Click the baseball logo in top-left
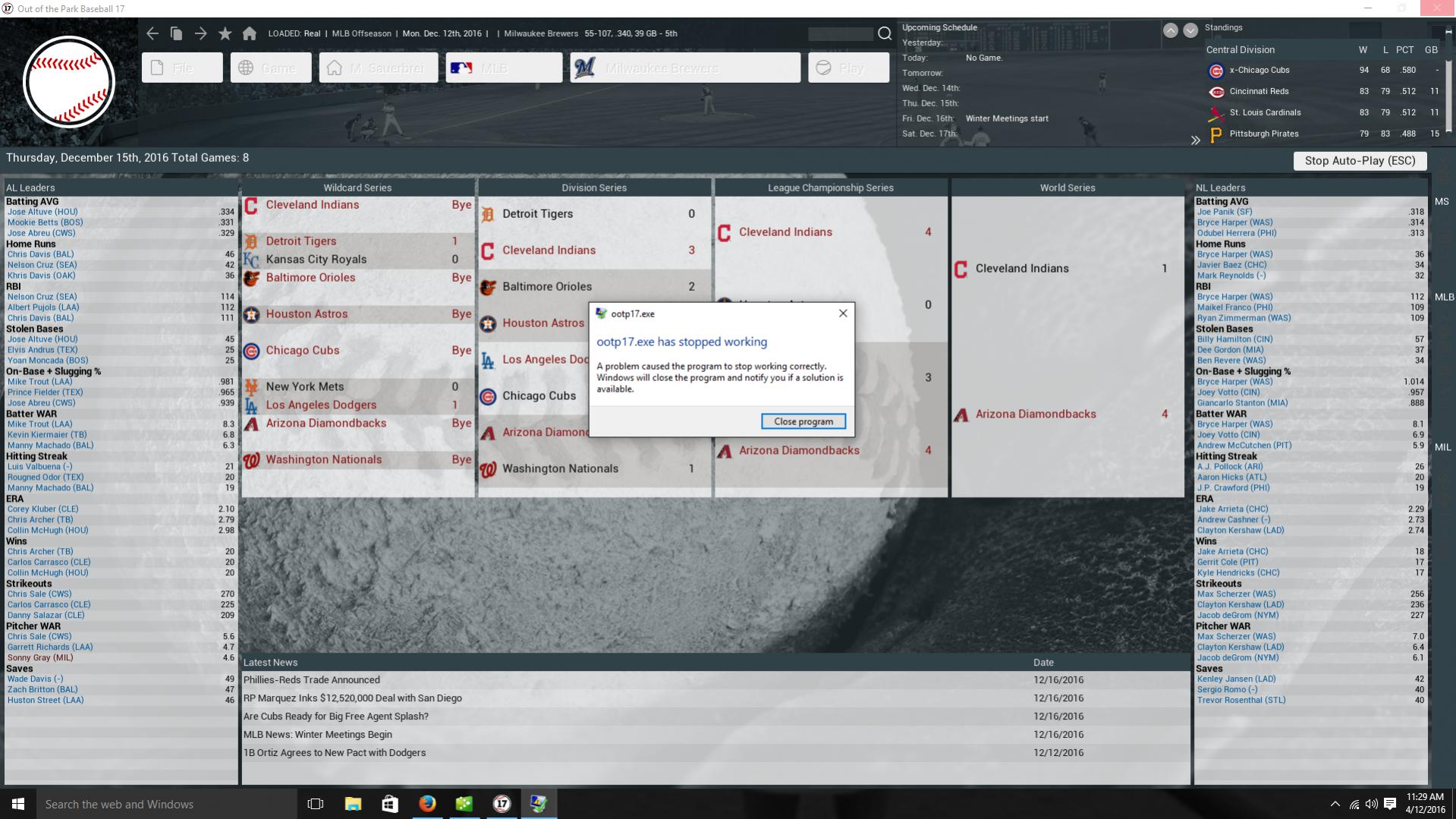This screenshot has width=1456, height=819. click(x=69, y=82)
